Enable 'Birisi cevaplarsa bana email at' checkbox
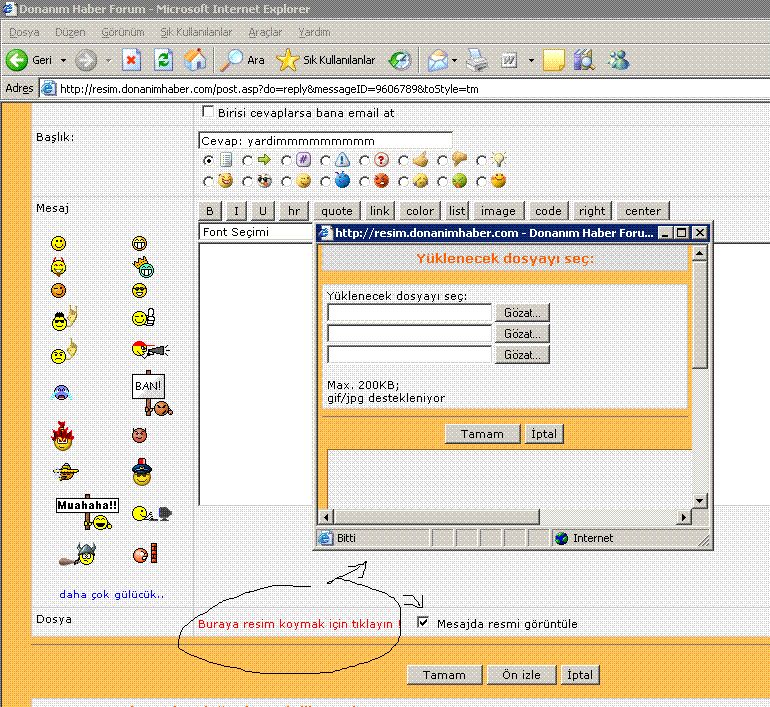This screenshot has height=707, width=770. (x=208, y=112)
